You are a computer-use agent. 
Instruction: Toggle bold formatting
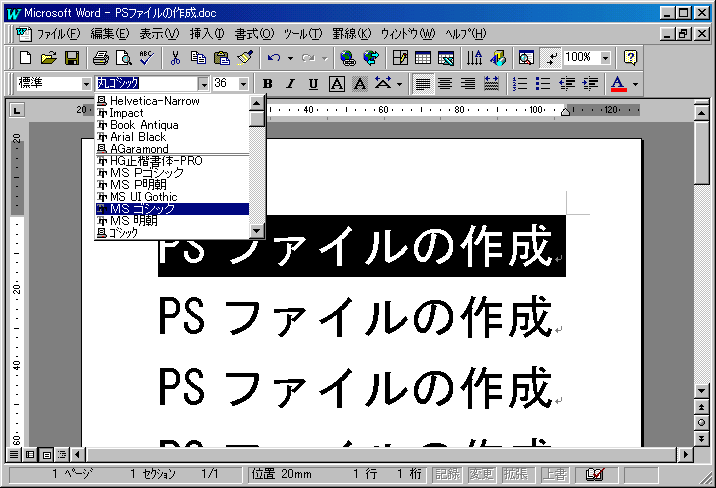tap(268, 84)
